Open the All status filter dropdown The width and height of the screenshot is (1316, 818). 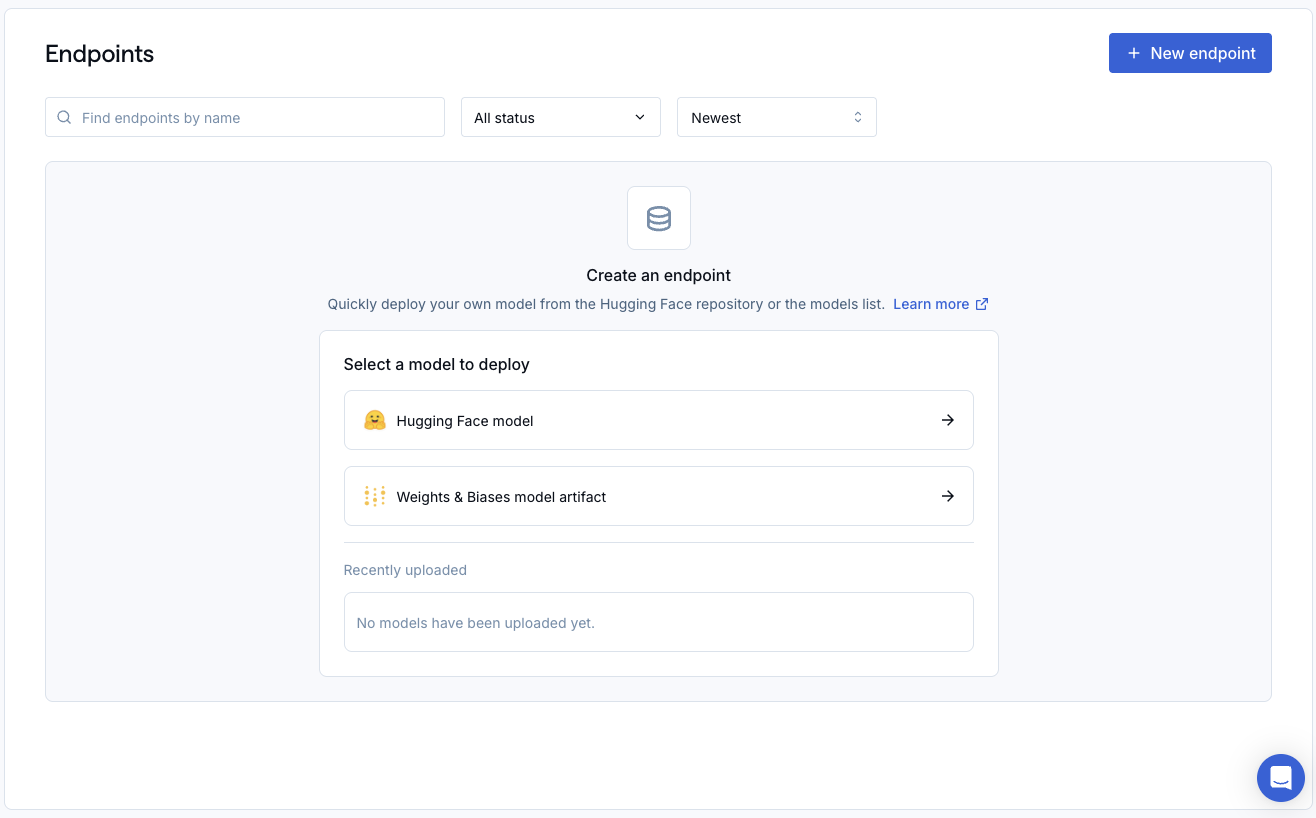560,117
